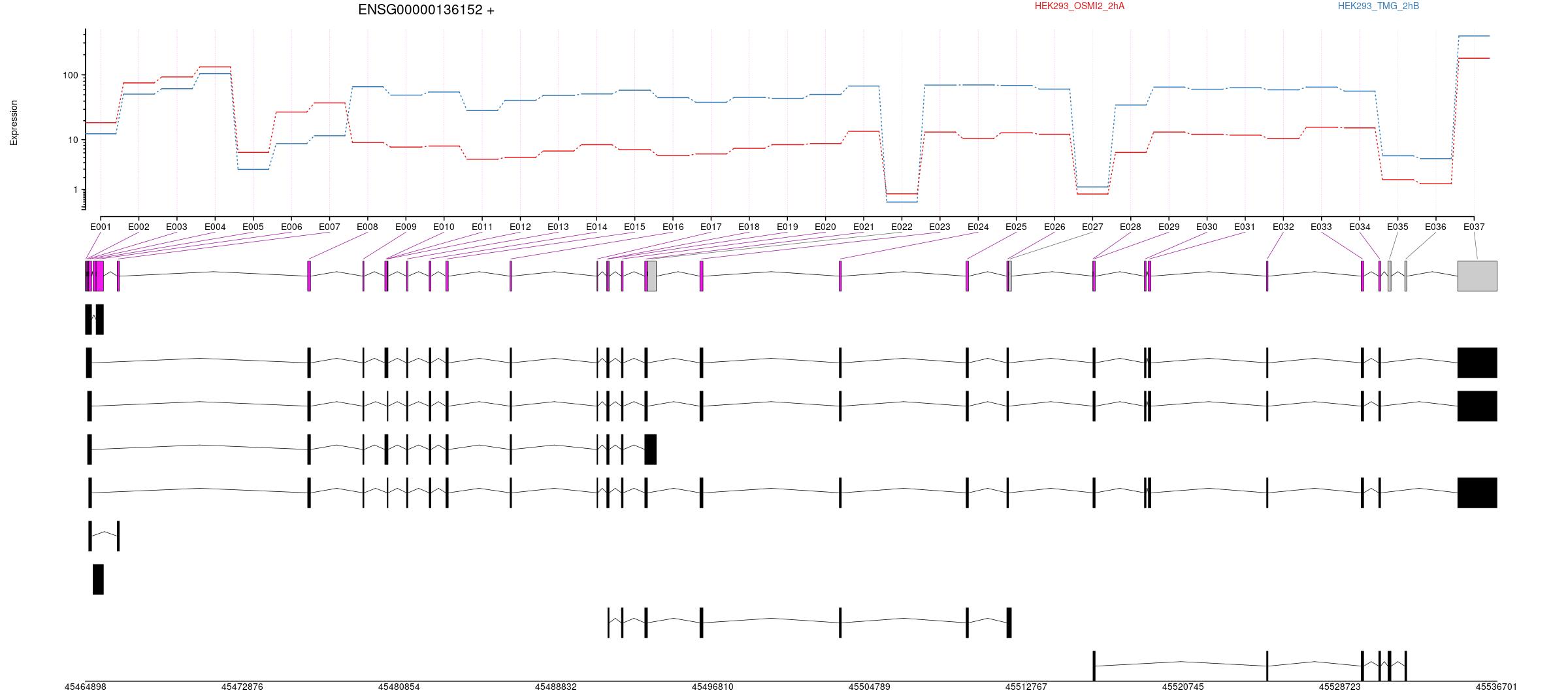
Task: Select the HEK293_TMG_2hB legend label
Action: [1379, 6]
